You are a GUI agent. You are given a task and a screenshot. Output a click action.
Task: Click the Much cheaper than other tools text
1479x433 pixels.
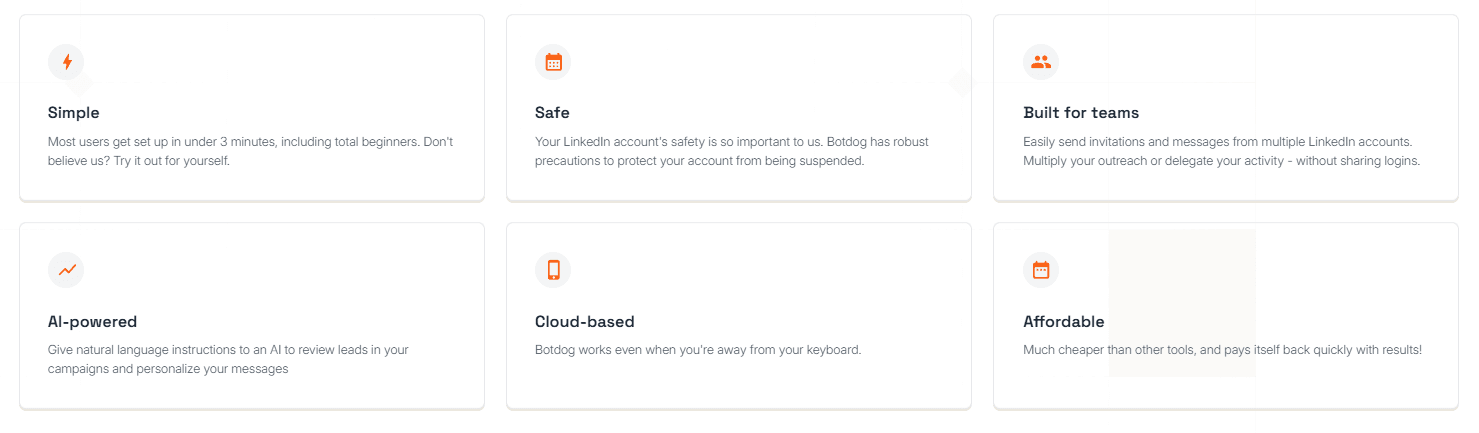tap(1222, 350)
